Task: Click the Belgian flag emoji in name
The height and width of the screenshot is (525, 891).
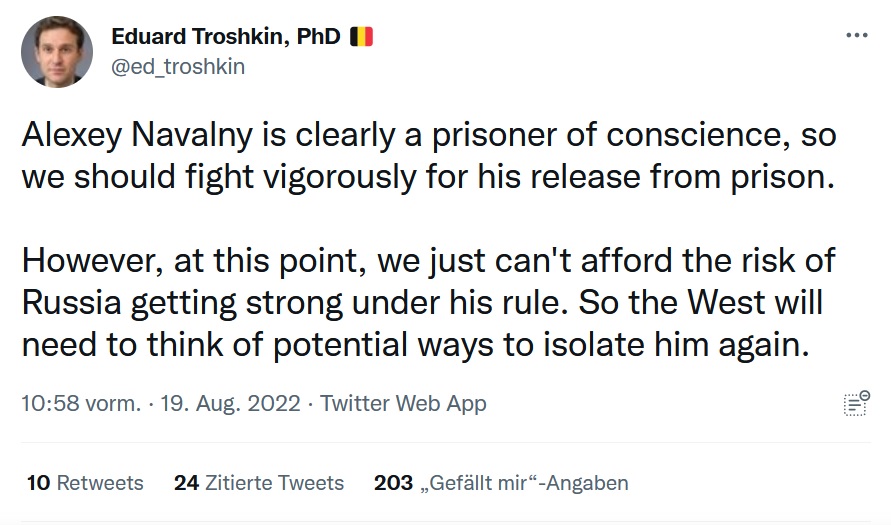Action: [361, 36]
